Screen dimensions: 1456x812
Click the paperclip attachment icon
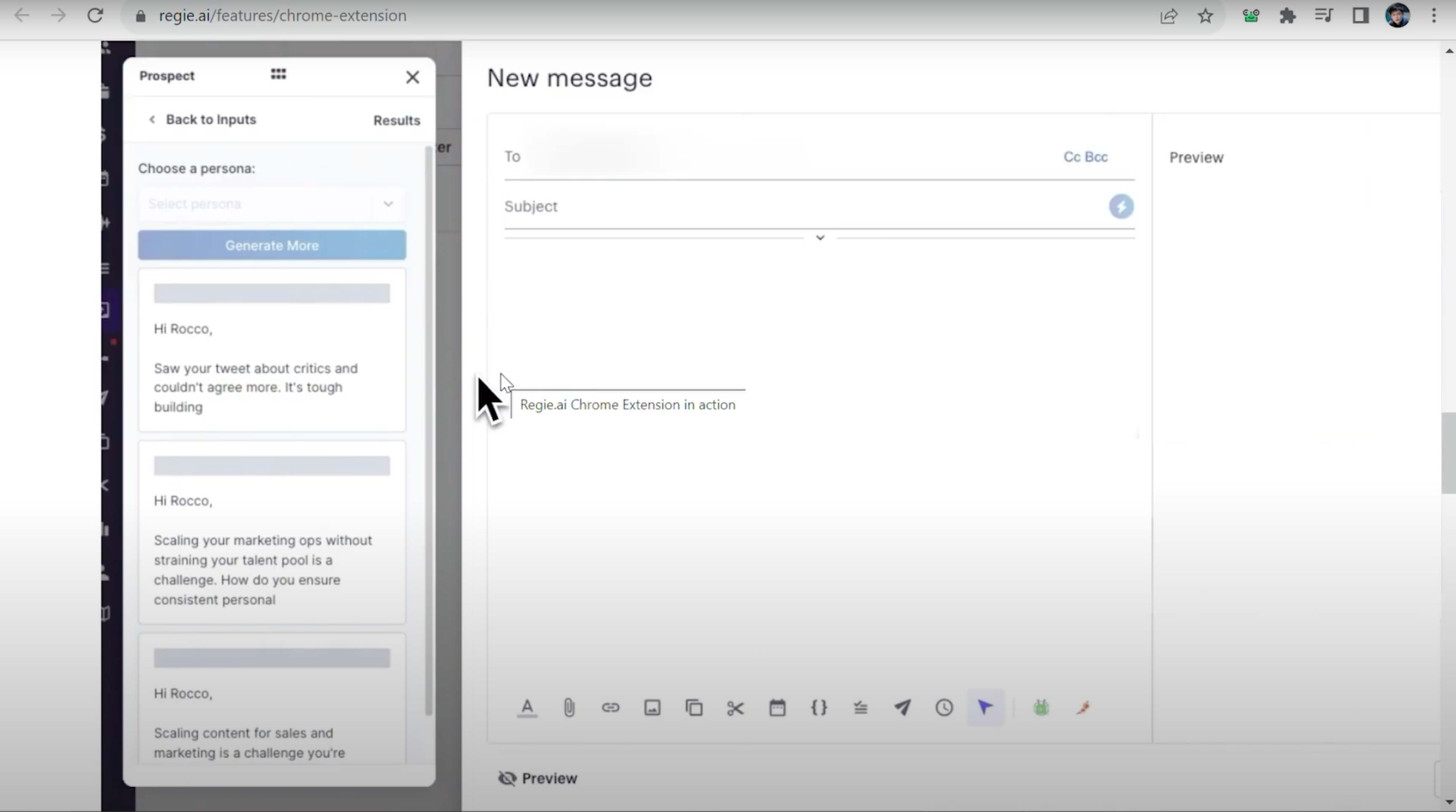pyautogui.click(x=569, y=708)
